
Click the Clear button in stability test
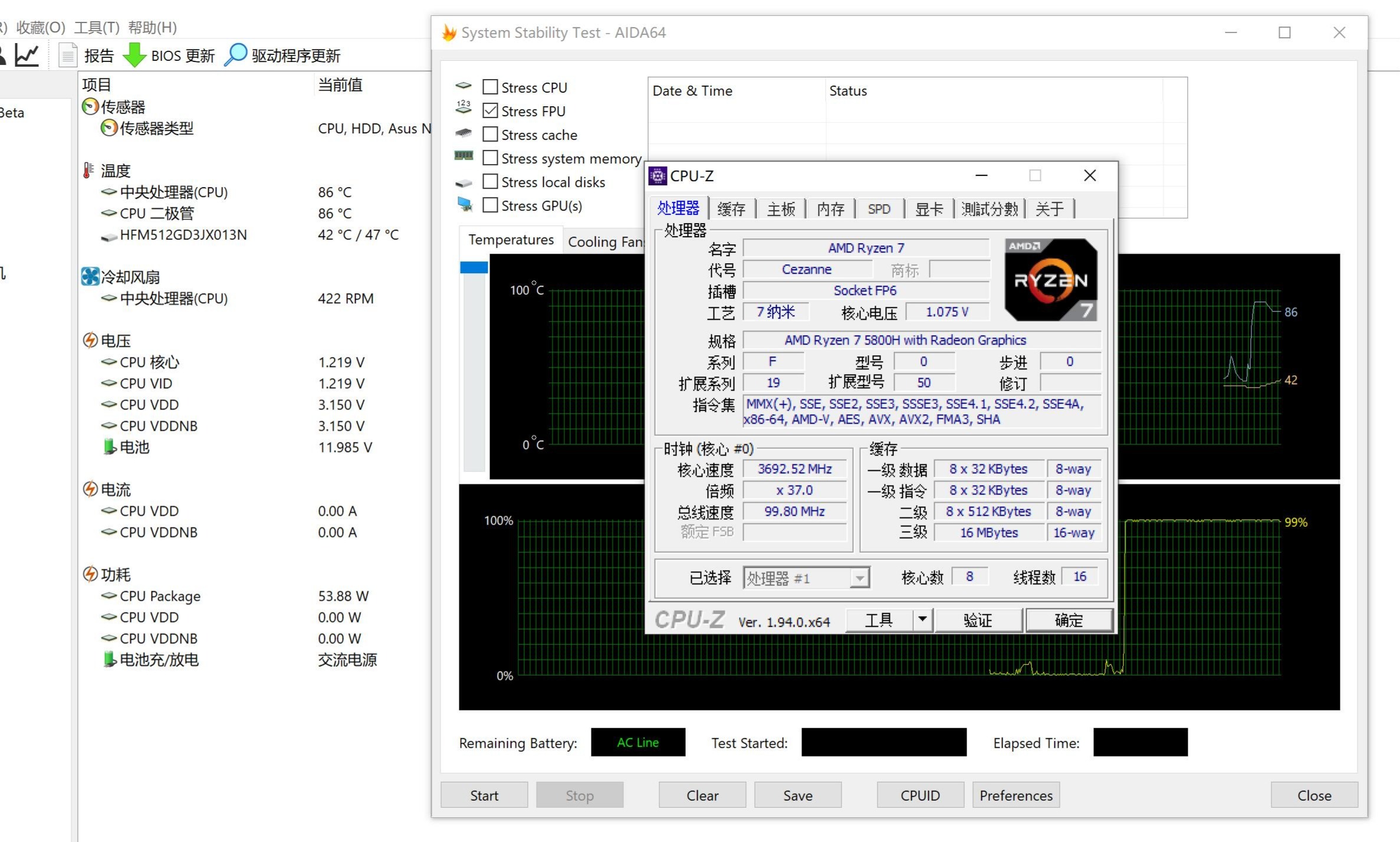[x=702, y=795]
